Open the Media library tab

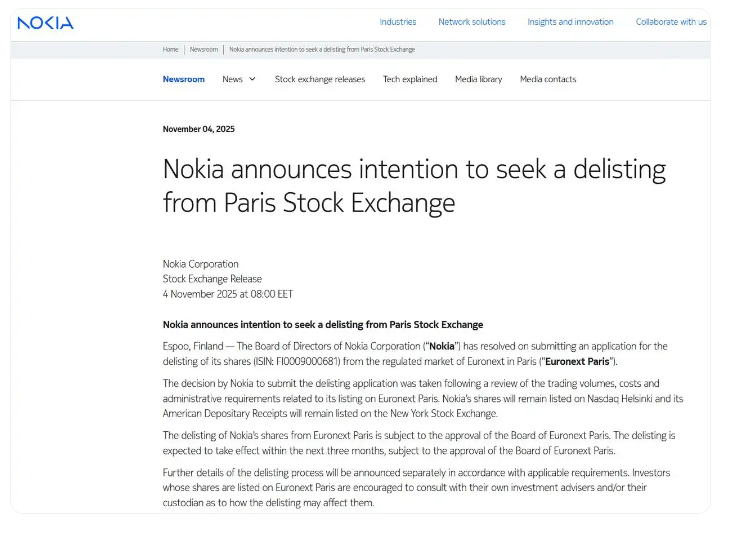coord(478,79)
